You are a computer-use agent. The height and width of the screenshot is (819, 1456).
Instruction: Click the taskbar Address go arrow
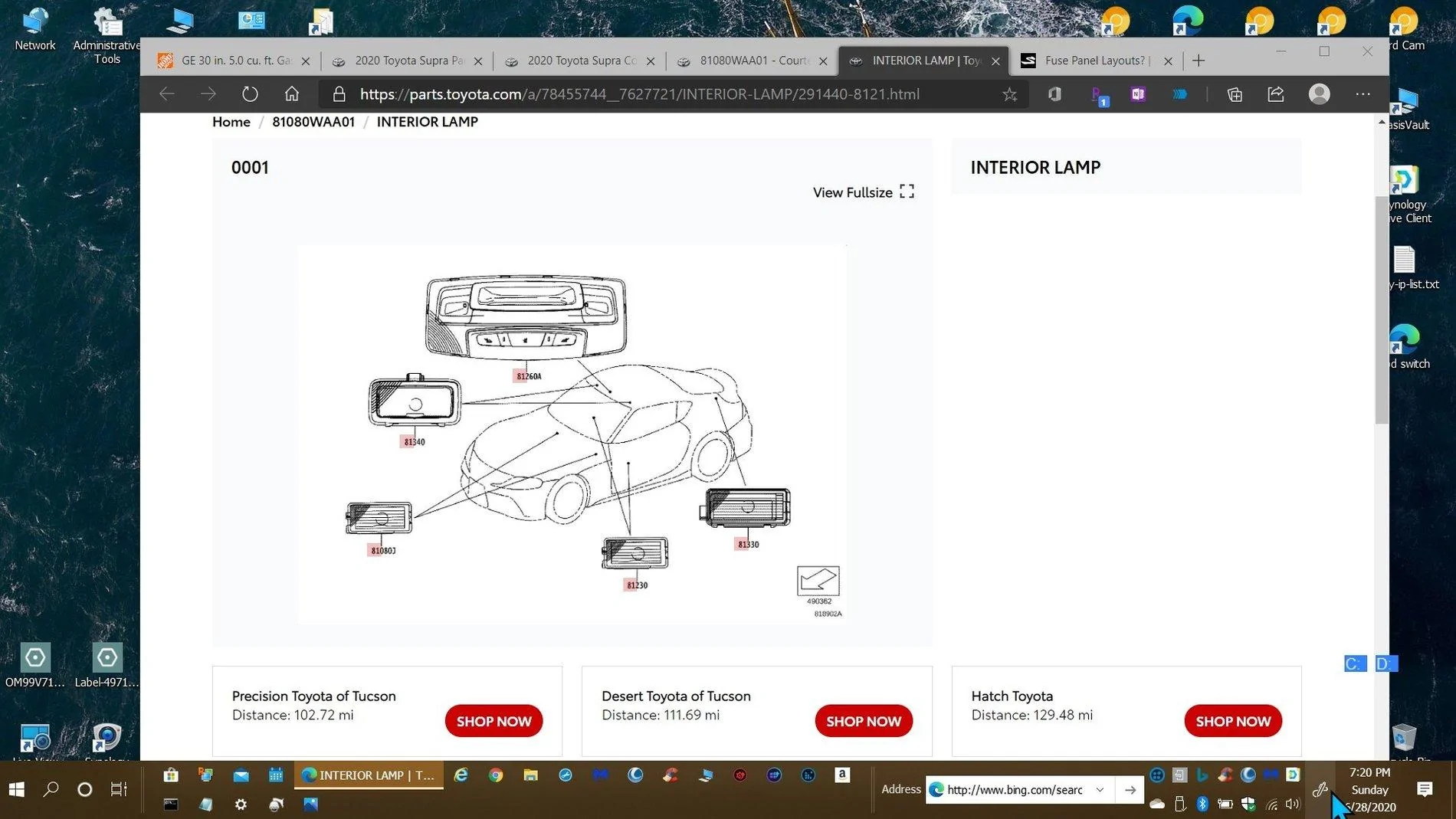pyautogui.click(x=1130, y=790)
